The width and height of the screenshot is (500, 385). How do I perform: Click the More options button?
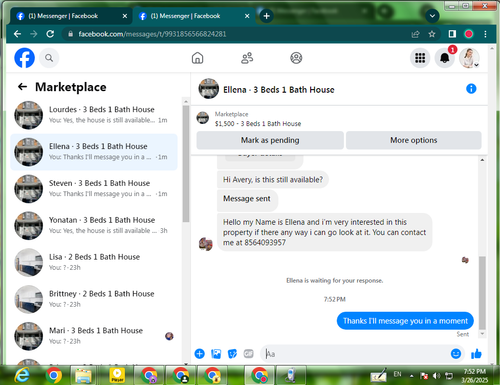414,140
